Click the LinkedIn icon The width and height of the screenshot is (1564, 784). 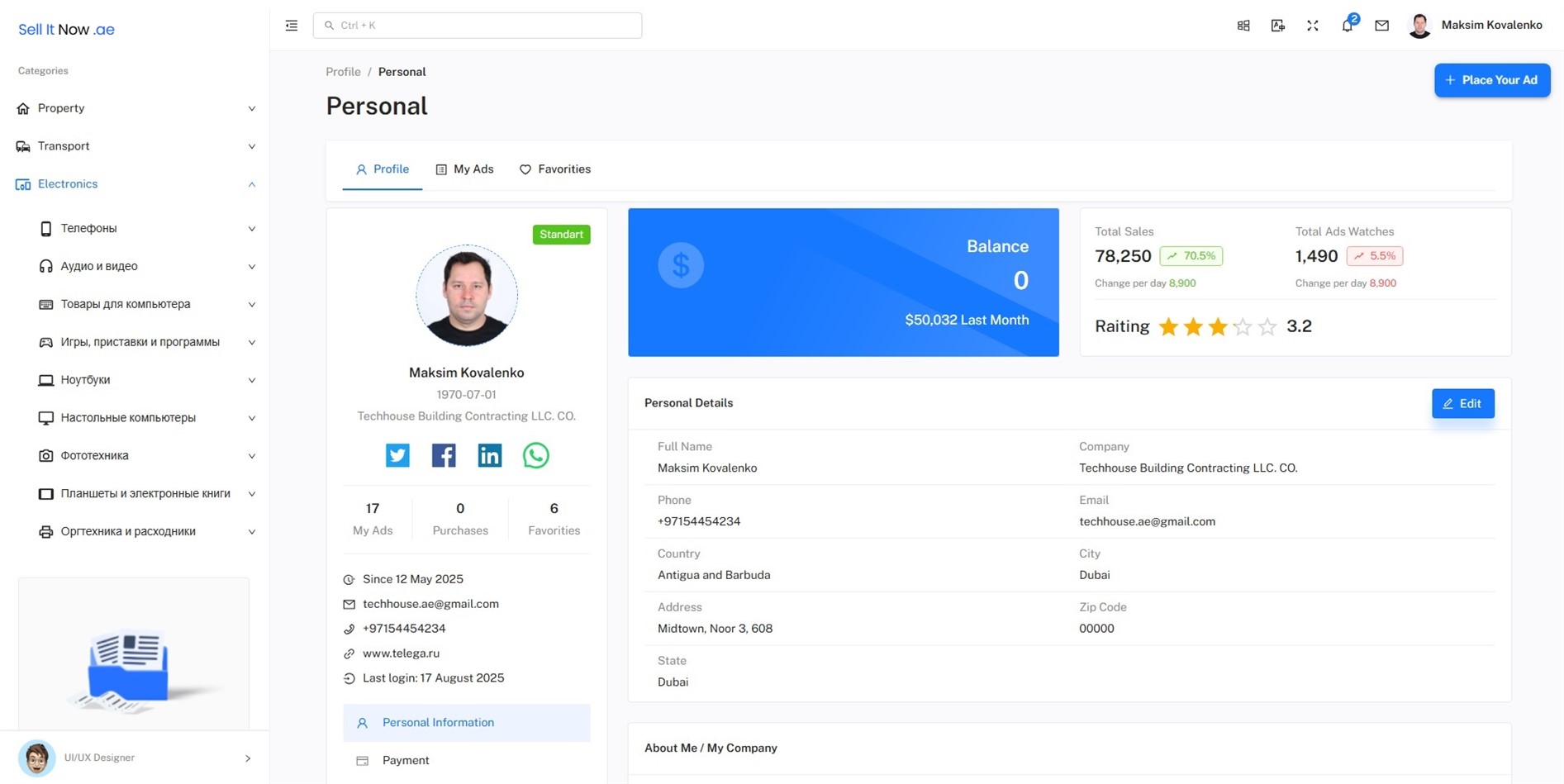point(489,455)
